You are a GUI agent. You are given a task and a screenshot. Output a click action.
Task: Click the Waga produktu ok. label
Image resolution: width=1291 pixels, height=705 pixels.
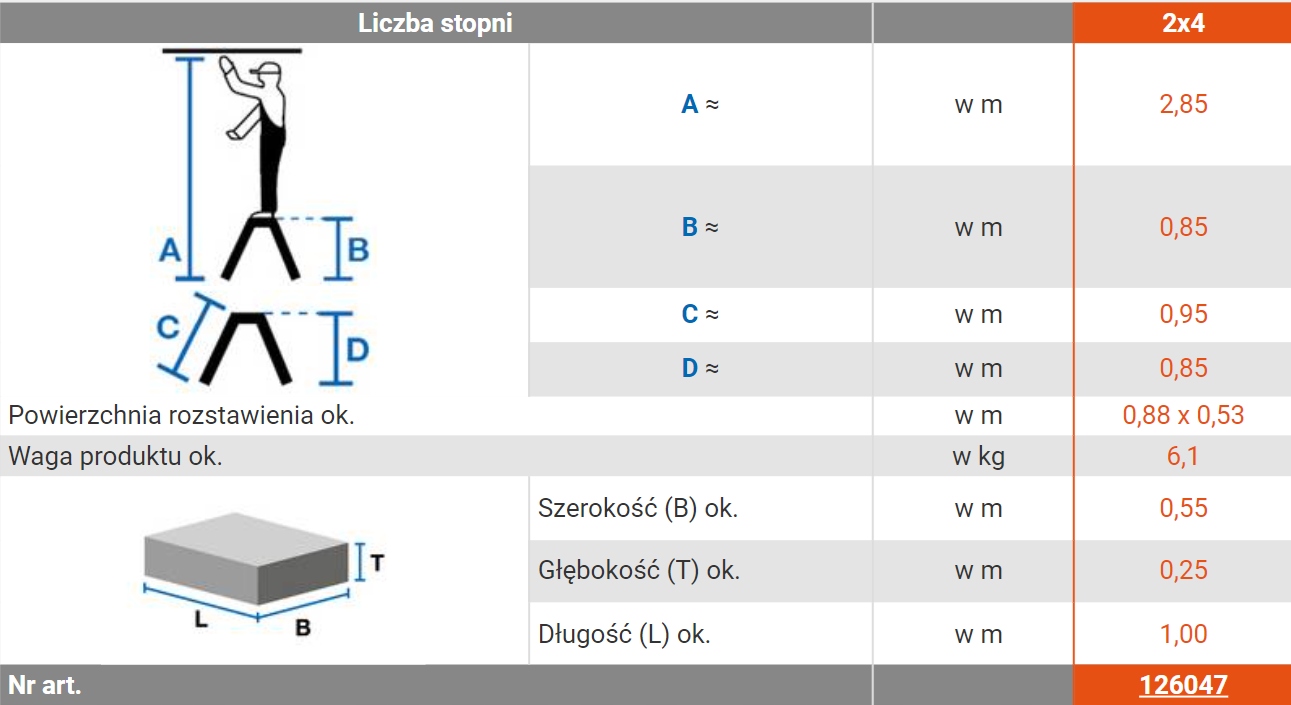coord(116,457)
